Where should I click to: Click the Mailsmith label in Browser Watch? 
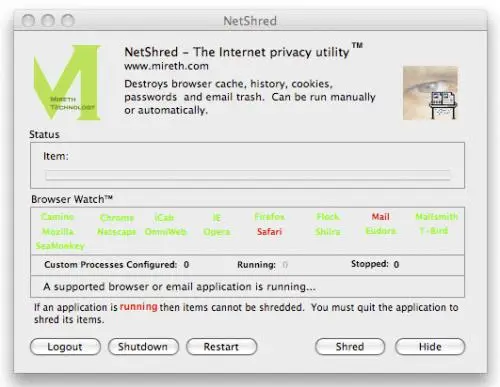(437, 217)
